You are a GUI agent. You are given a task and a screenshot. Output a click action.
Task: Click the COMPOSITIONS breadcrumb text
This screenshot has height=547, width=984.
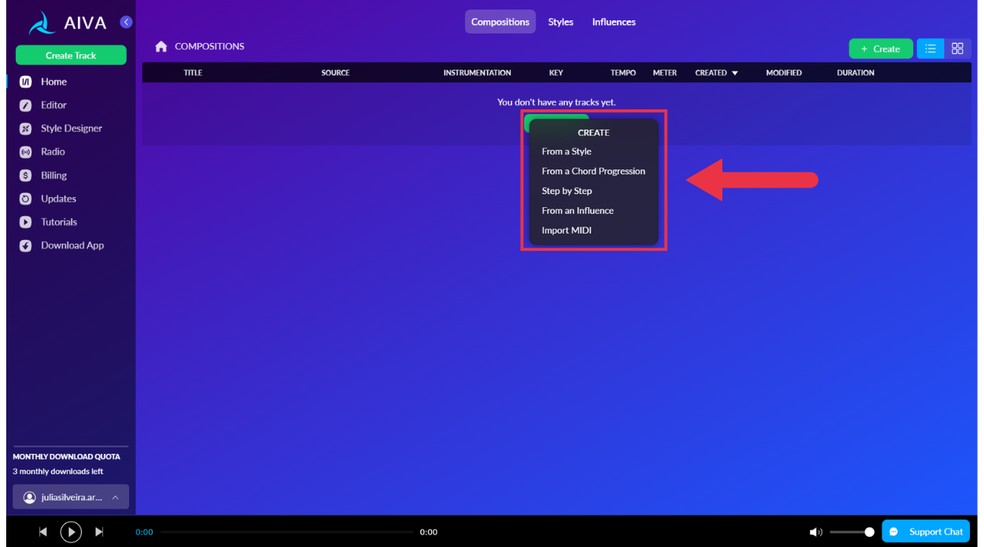[x=209, y=46]
